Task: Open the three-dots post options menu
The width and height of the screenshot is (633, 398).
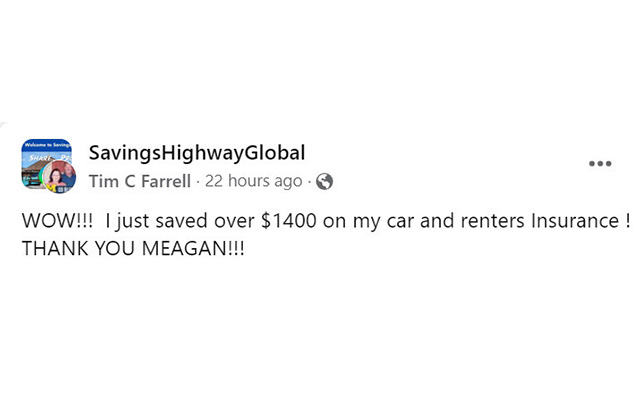Action: click(600, 163)
